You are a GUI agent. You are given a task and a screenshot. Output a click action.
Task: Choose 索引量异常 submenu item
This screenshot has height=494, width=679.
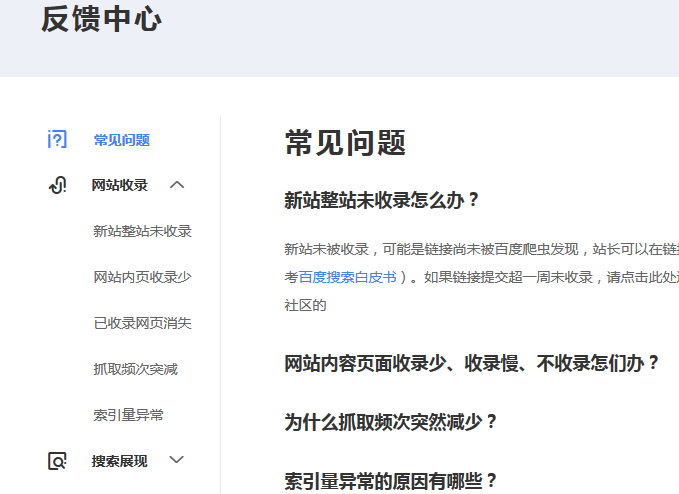[129, 415]
